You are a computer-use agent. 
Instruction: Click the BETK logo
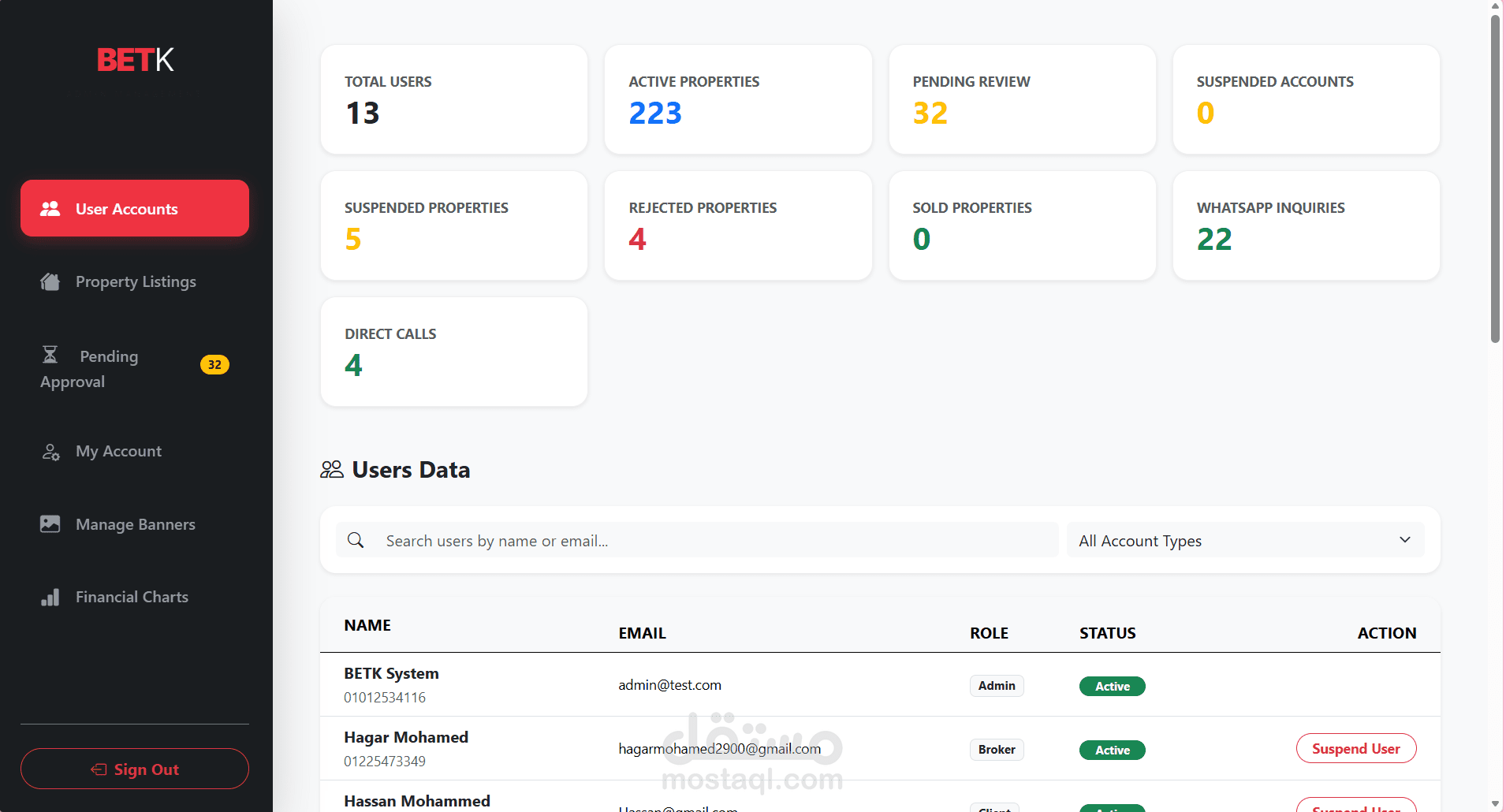(135, 60)
